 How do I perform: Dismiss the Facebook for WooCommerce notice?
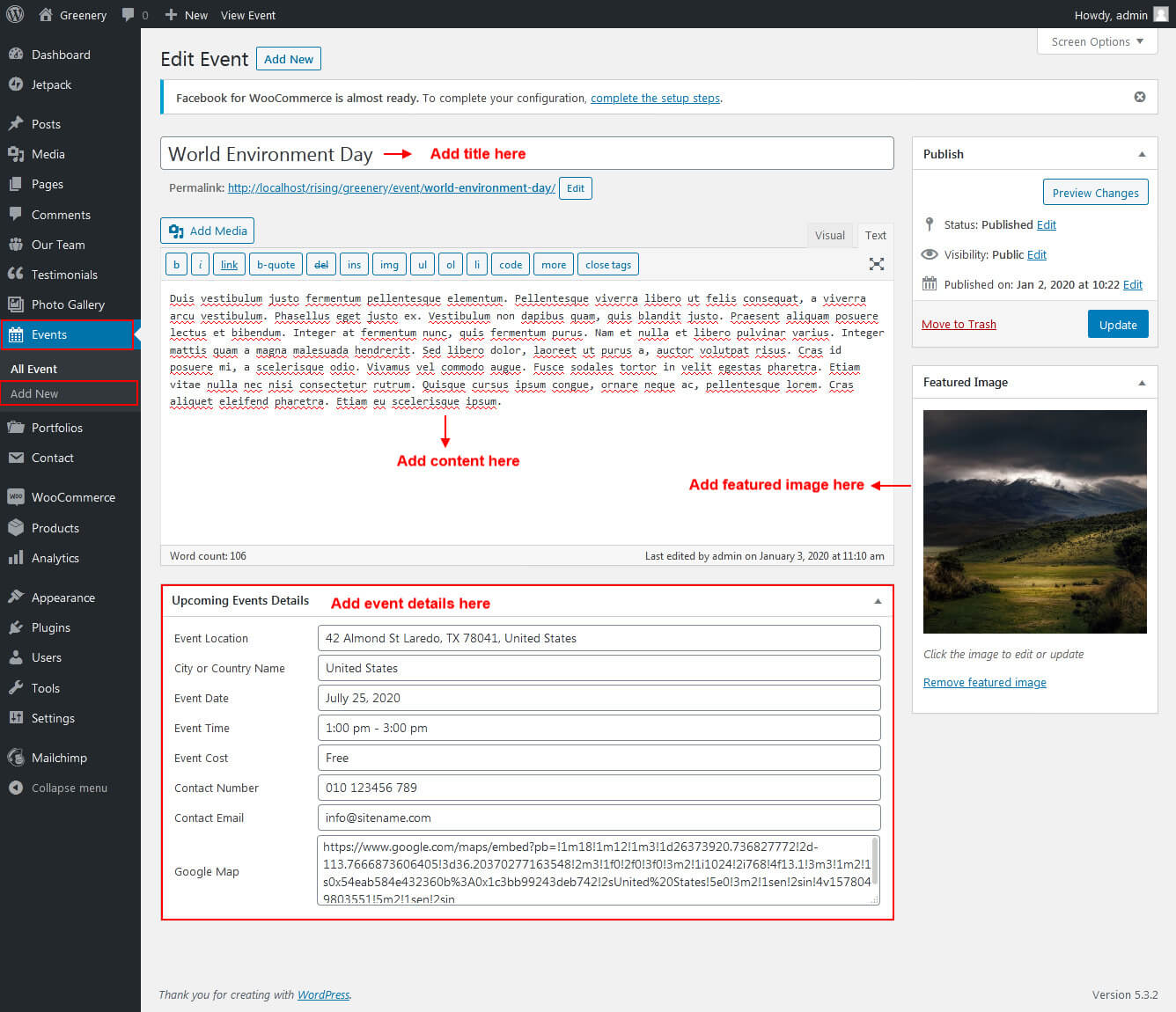click(1140, 97)
